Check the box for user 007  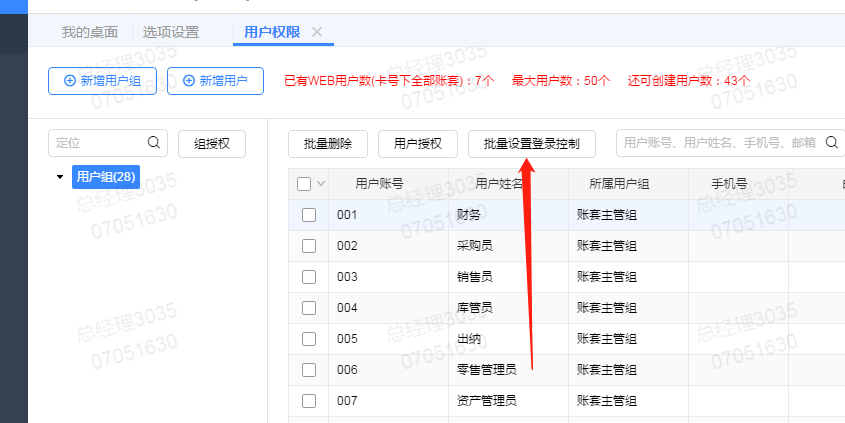pos(309,401)
